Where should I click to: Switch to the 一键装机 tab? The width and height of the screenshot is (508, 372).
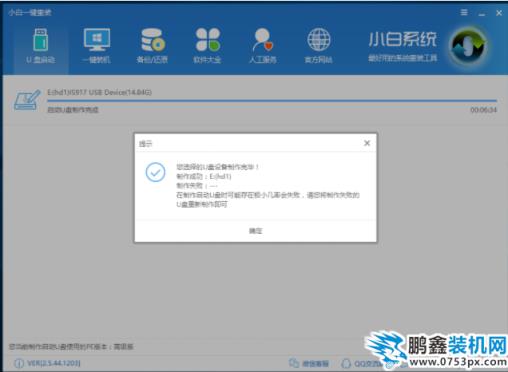click(97, 47)
